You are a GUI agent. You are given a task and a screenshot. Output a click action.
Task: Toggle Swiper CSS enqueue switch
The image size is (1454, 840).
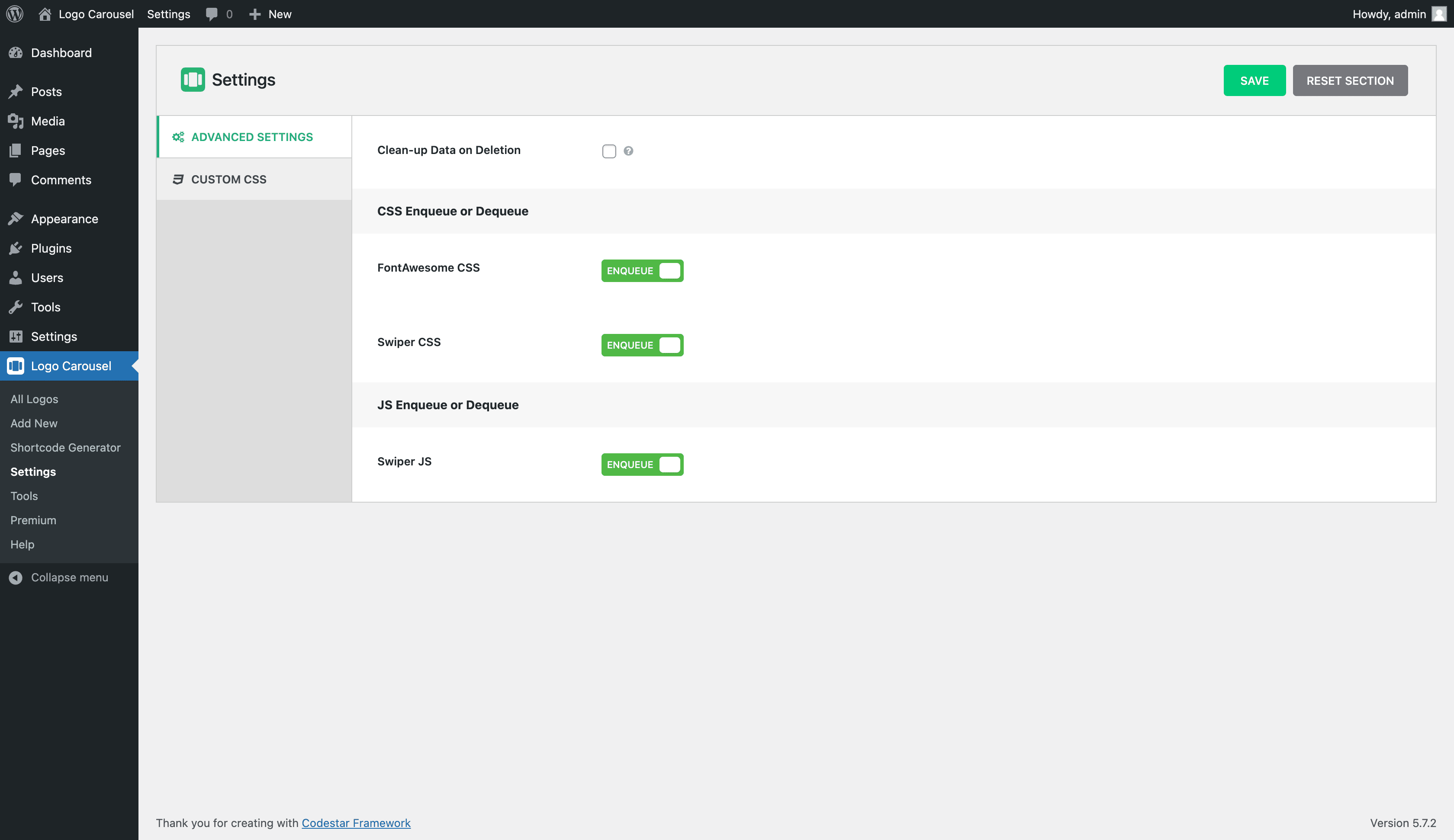(642, 345)
